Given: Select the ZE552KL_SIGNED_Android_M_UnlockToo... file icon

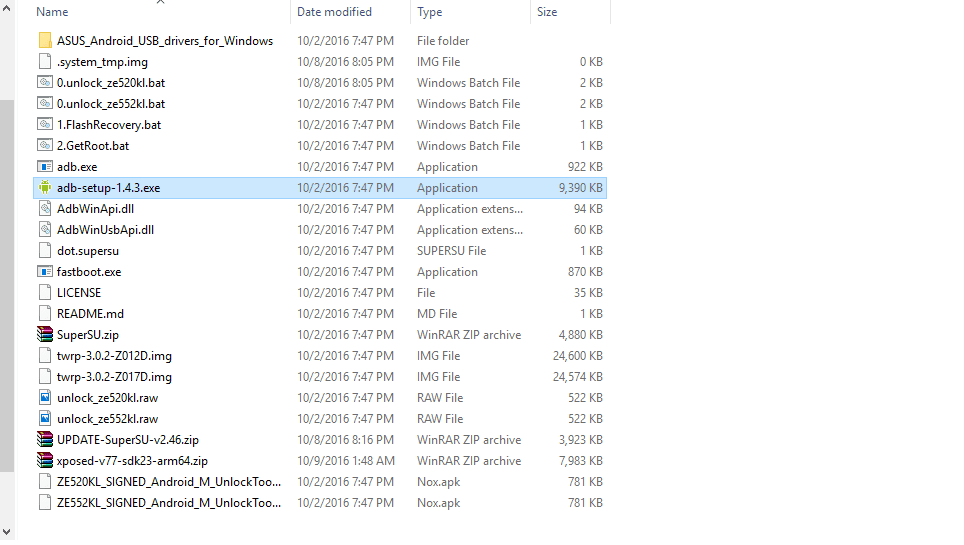Looking at the screenshot, I should click(x=45, y=502).
